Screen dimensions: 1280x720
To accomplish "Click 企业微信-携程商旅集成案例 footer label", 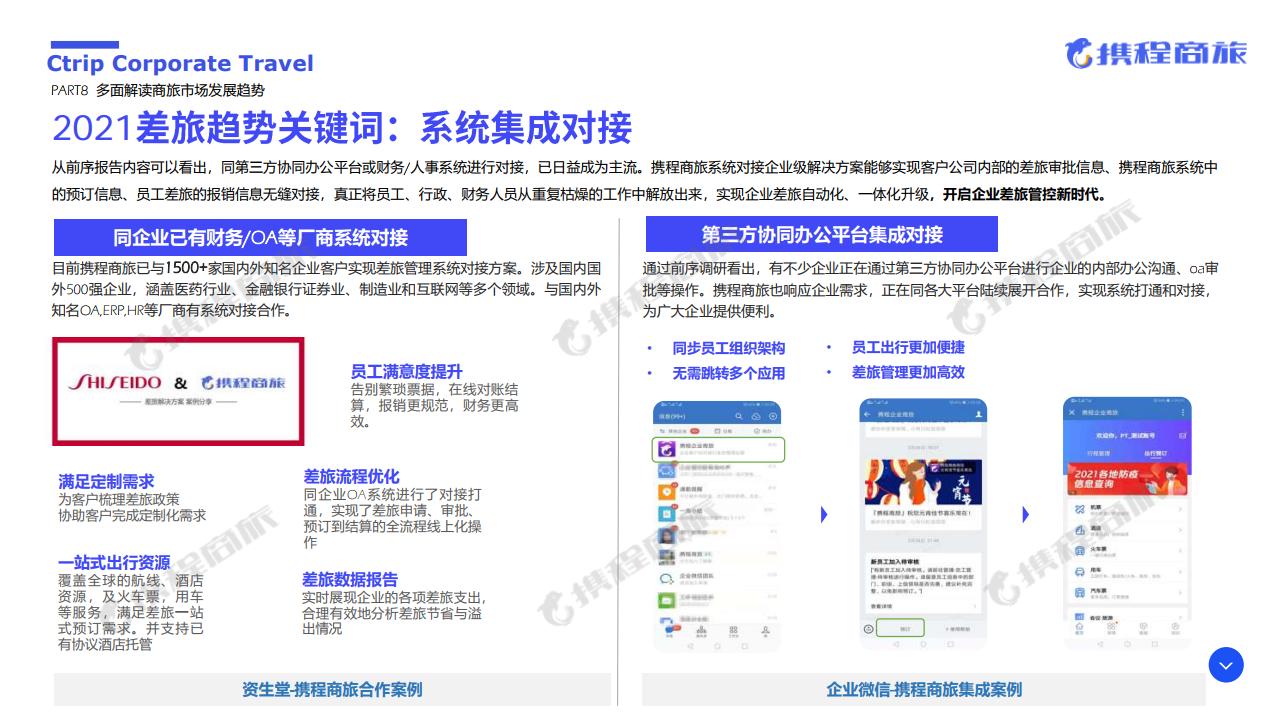I will (924, 689).
